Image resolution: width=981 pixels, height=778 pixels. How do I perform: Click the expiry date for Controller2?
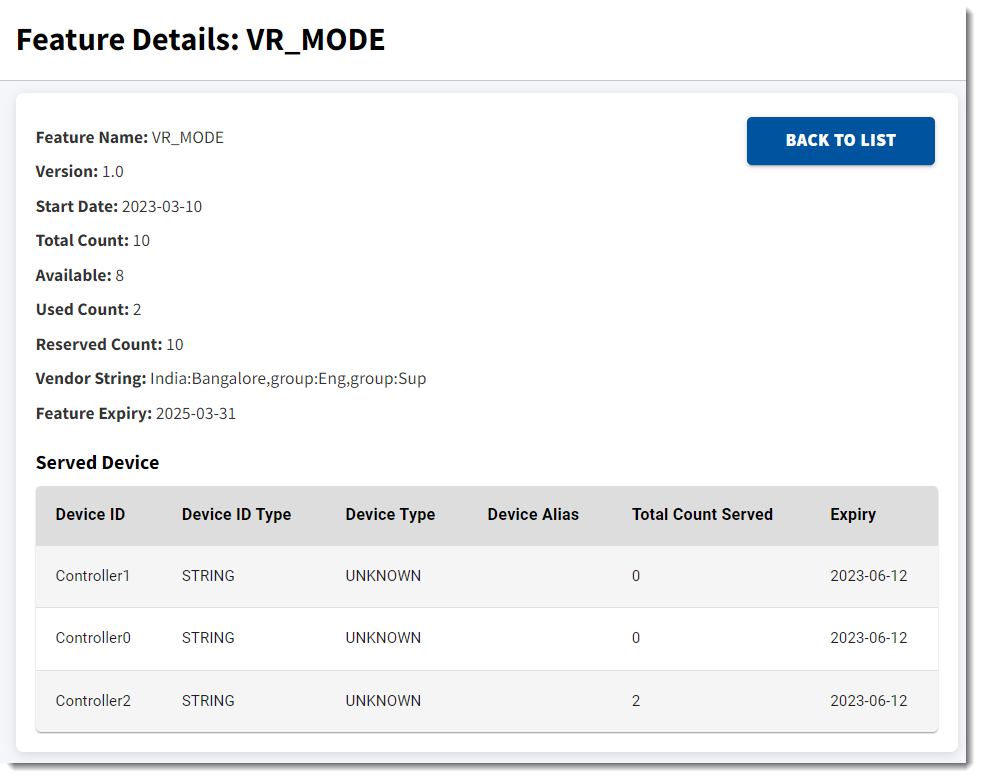click(868, 701)
